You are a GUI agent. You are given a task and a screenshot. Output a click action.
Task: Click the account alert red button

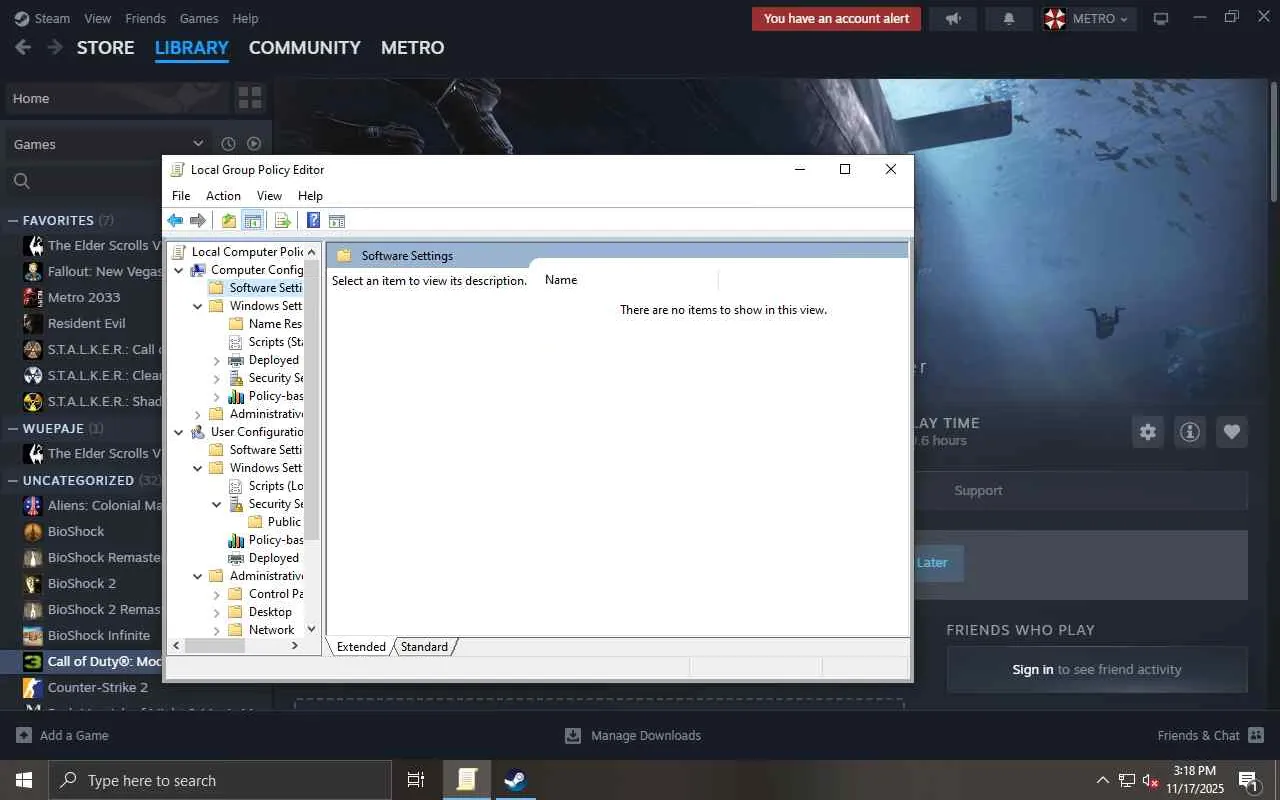836,18
